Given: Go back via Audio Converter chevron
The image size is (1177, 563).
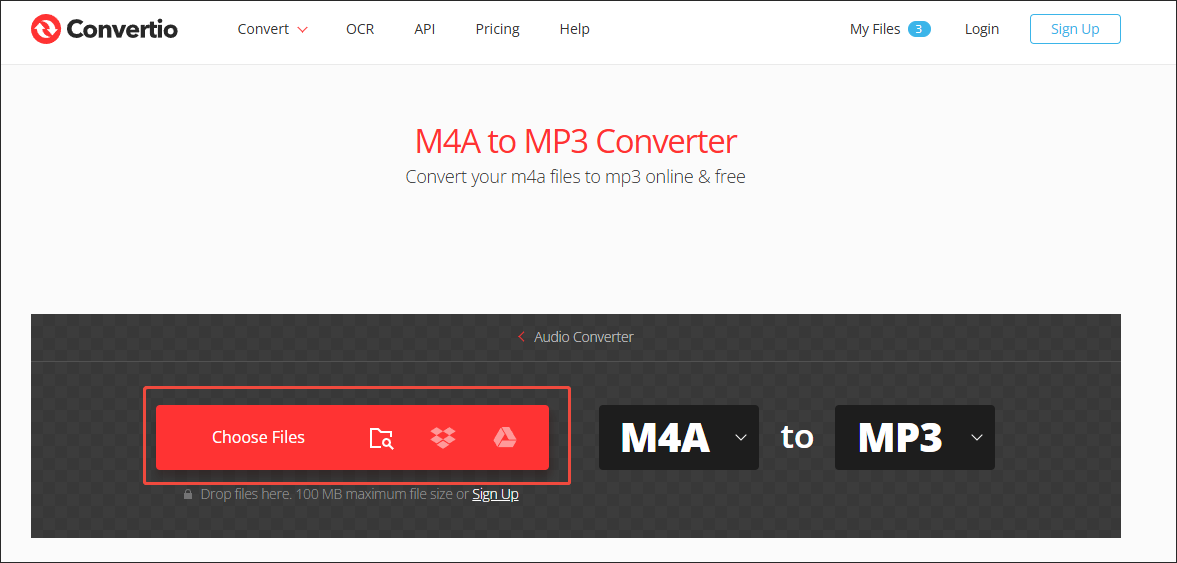Looking at the screenshot, I should 521,337.
